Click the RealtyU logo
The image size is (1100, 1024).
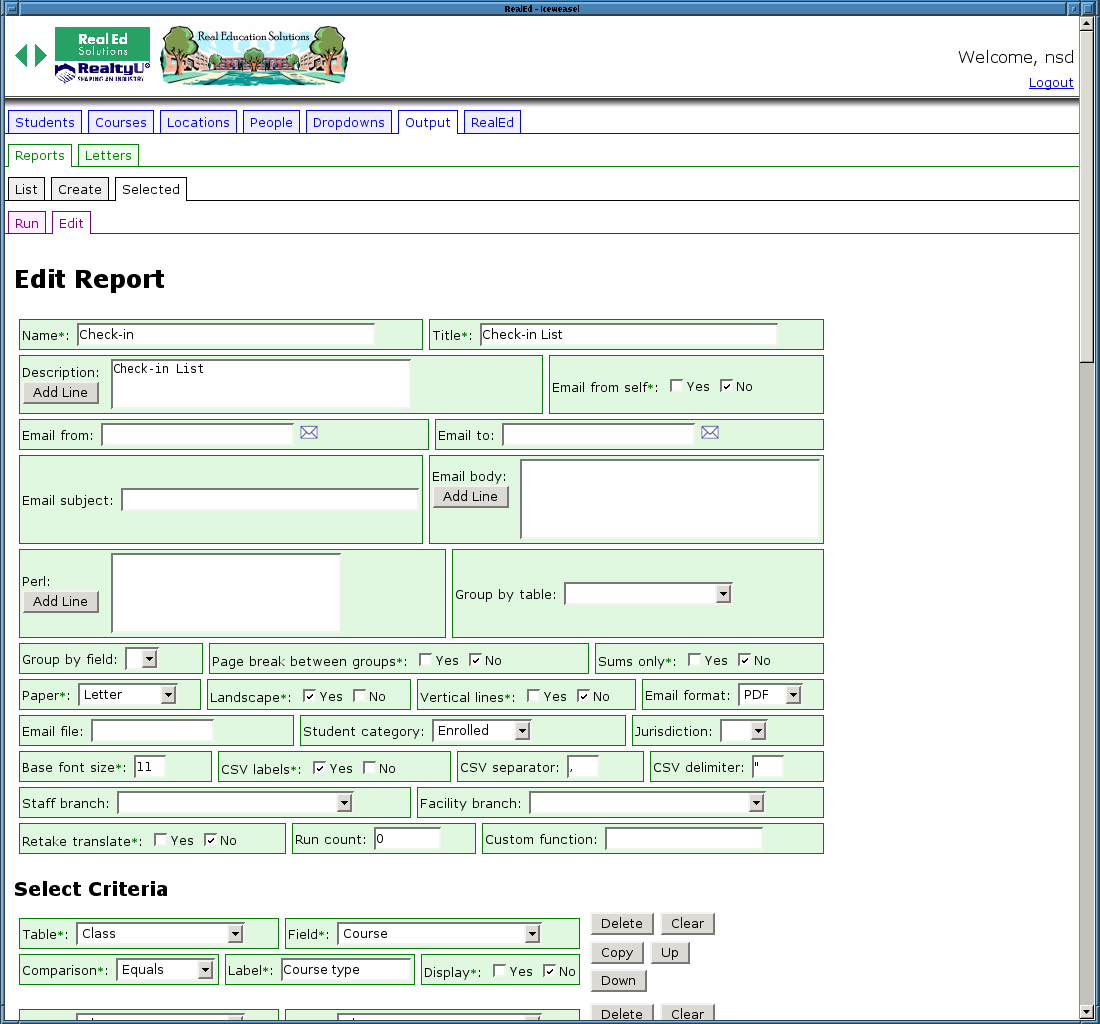[x=102, y=73]
